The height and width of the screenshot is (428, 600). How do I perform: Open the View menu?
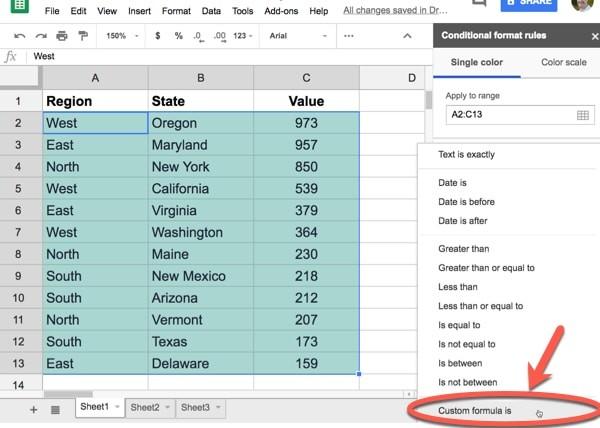(107, 11)
